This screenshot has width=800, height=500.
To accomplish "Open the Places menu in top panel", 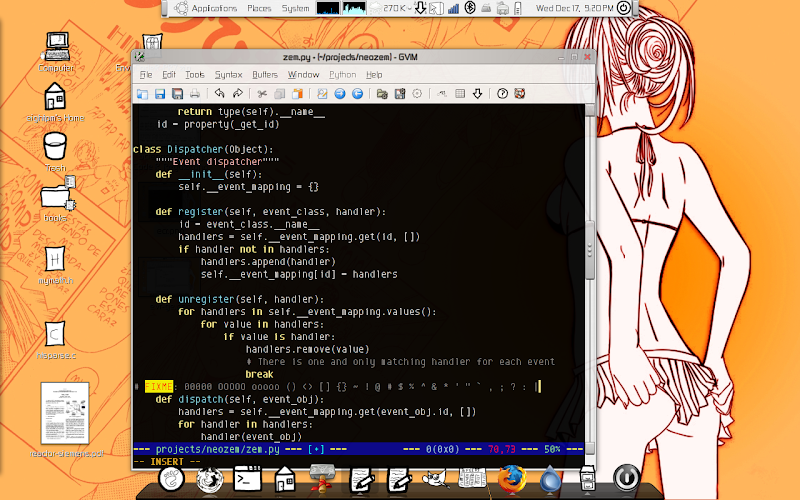I will [259, 8].
